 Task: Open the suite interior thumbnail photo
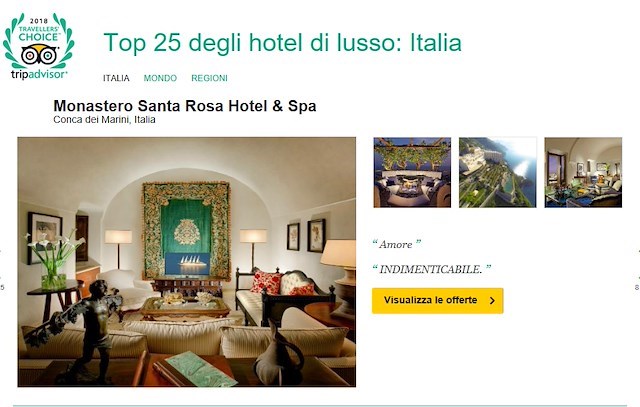[x=583, y=172]
